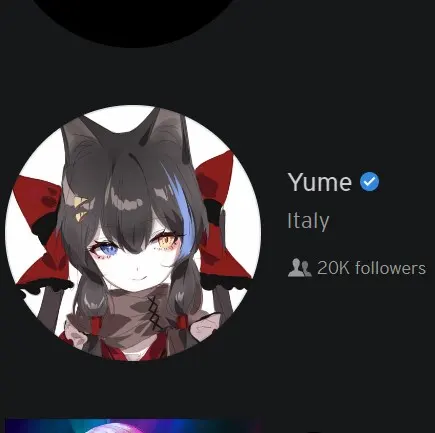Click the yellow hair clip in avatar
This screenshot has width=435, height=433.
[x=81, y=209]
